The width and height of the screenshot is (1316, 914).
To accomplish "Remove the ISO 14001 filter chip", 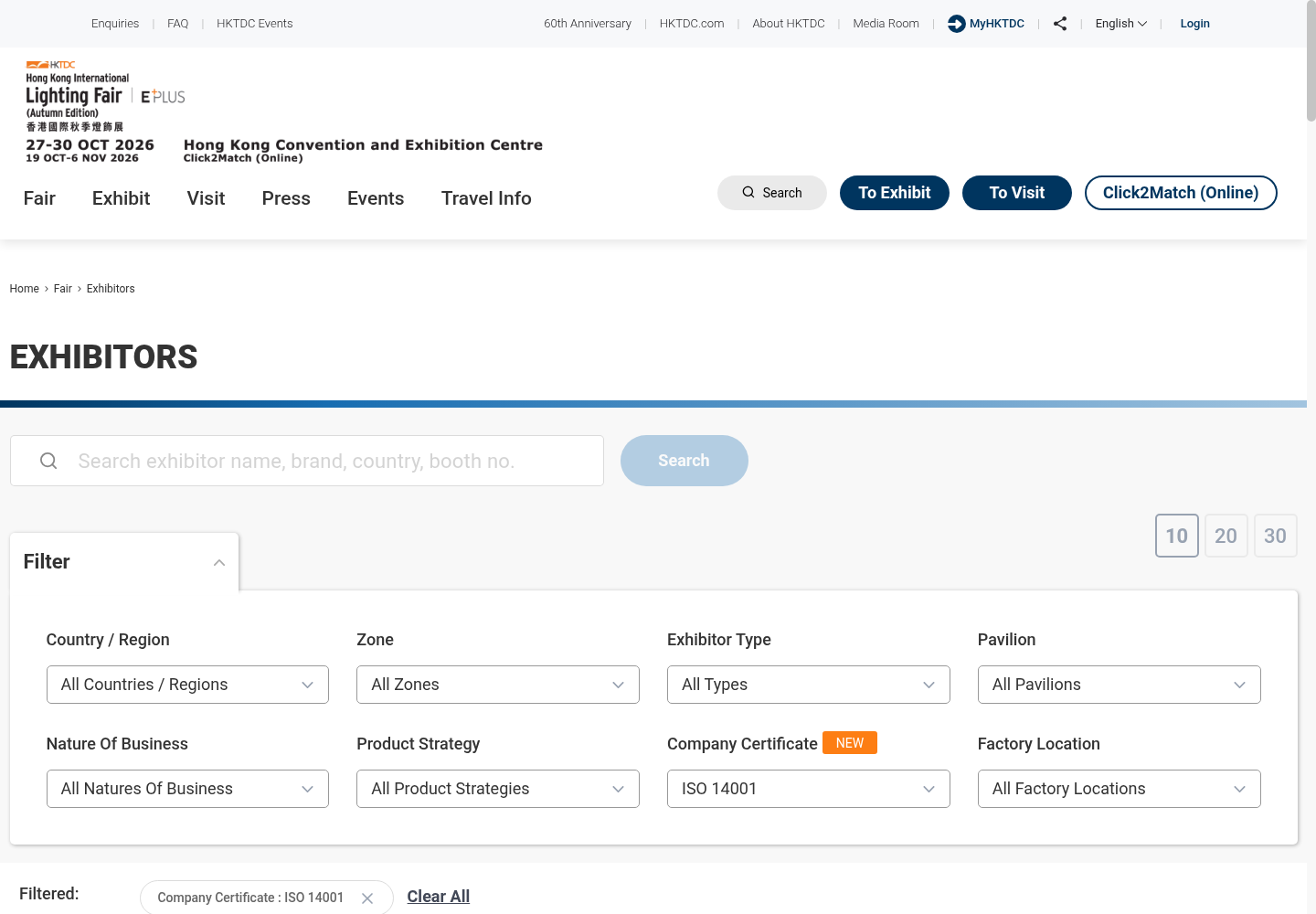I will click(367, 898).
